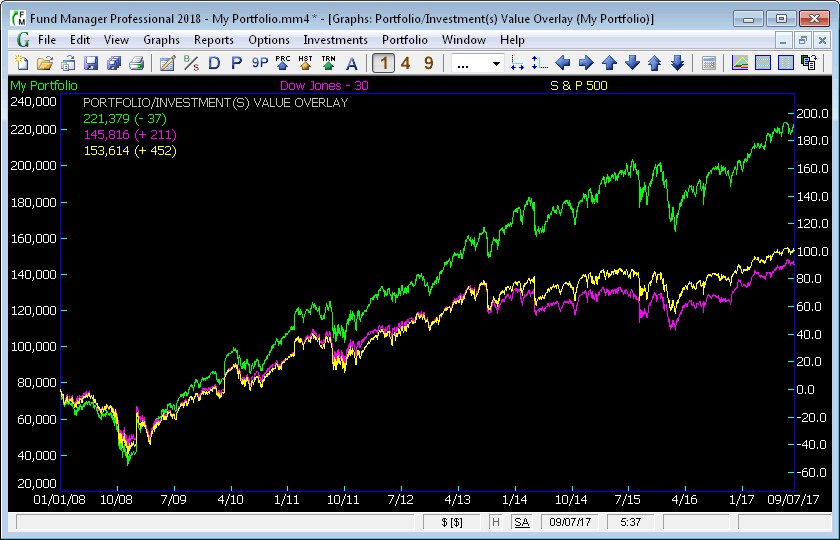840x540 pixels.
Task: Click the '221,379 (- 37)' green value
Action: pos(125,119)
